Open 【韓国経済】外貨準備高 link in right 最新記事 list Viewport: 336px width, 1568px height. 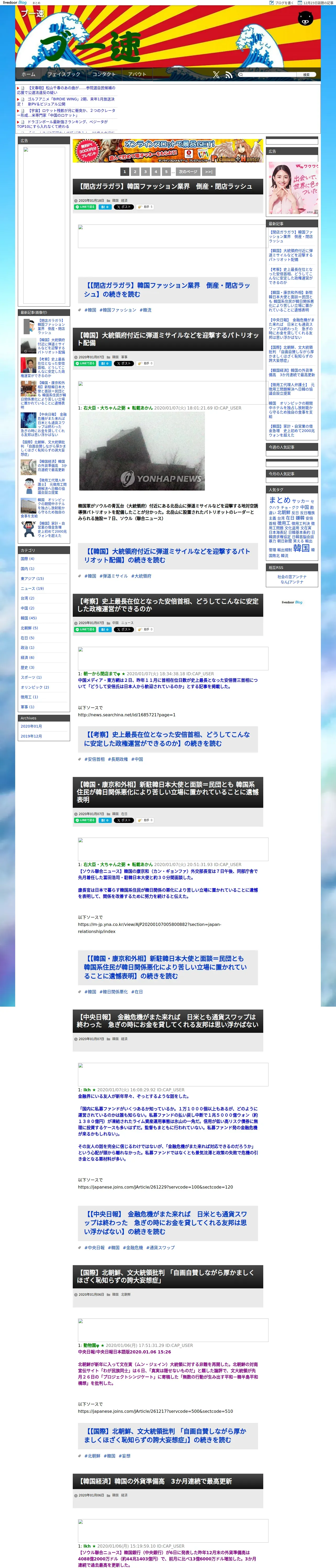292,372
